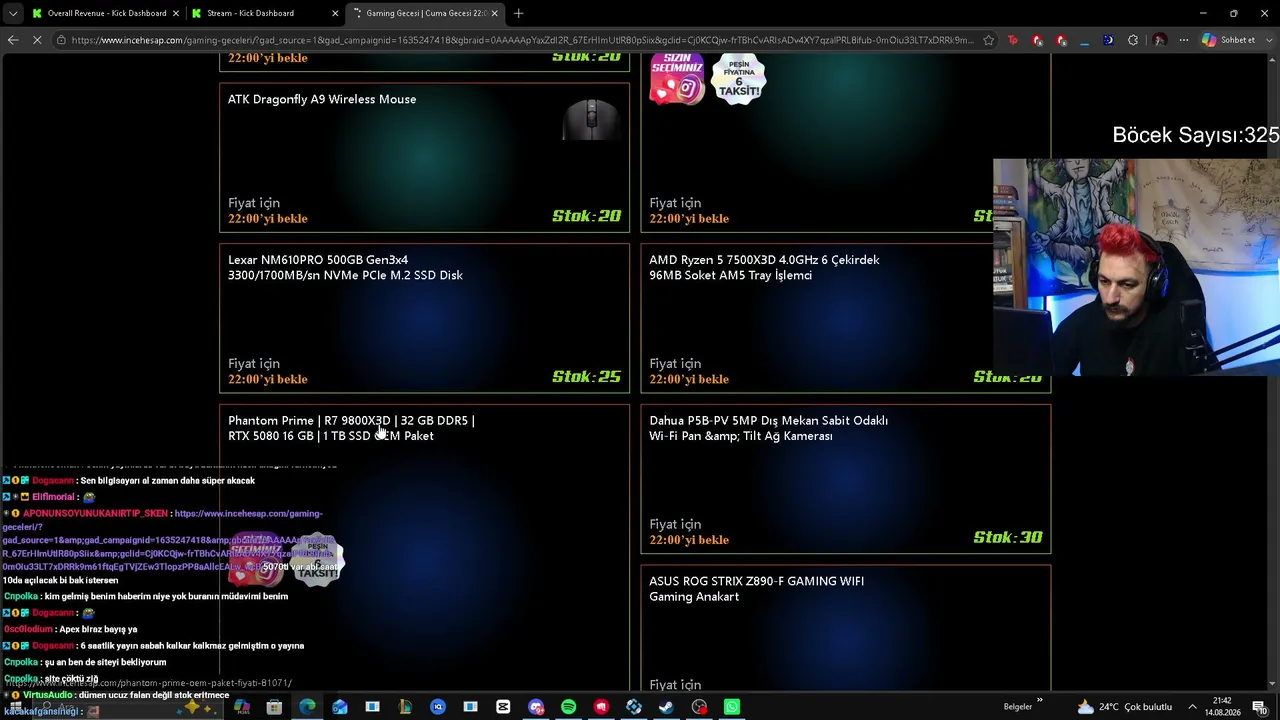Open Microsoft Edge from the taskbar
This screenshot has width=1280, height=720.
307,707
